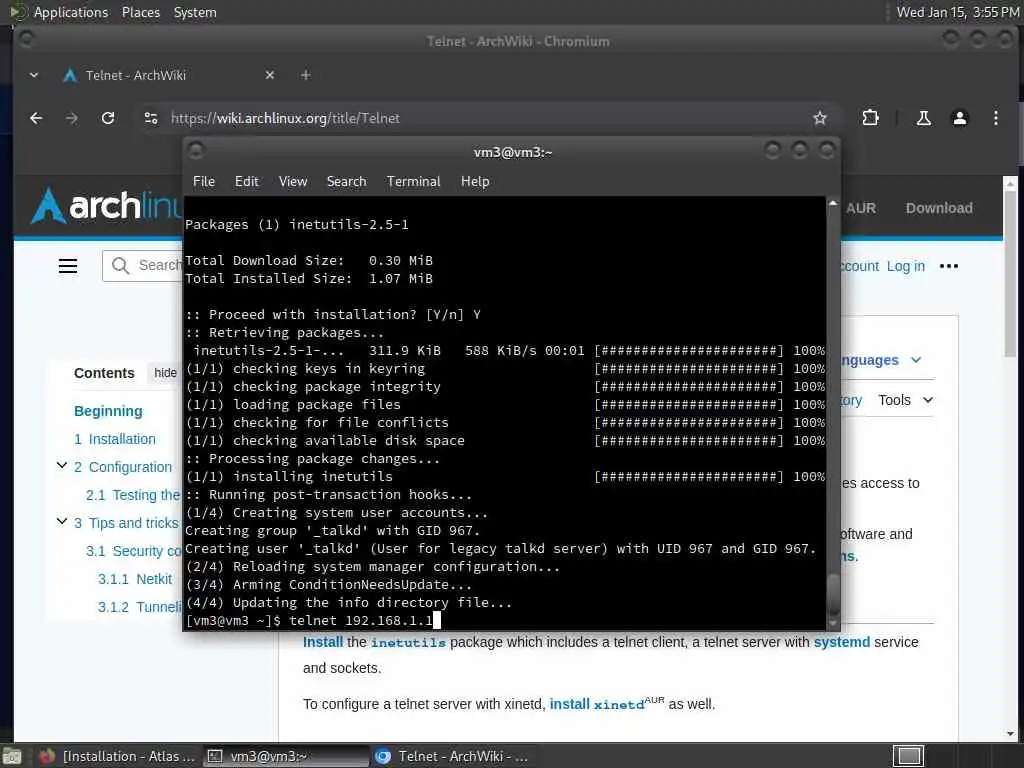The height and width of the screenshot is (768, 1024).
Task: Collapse the 2 Configuration section chevron
Action: [62, 466]
